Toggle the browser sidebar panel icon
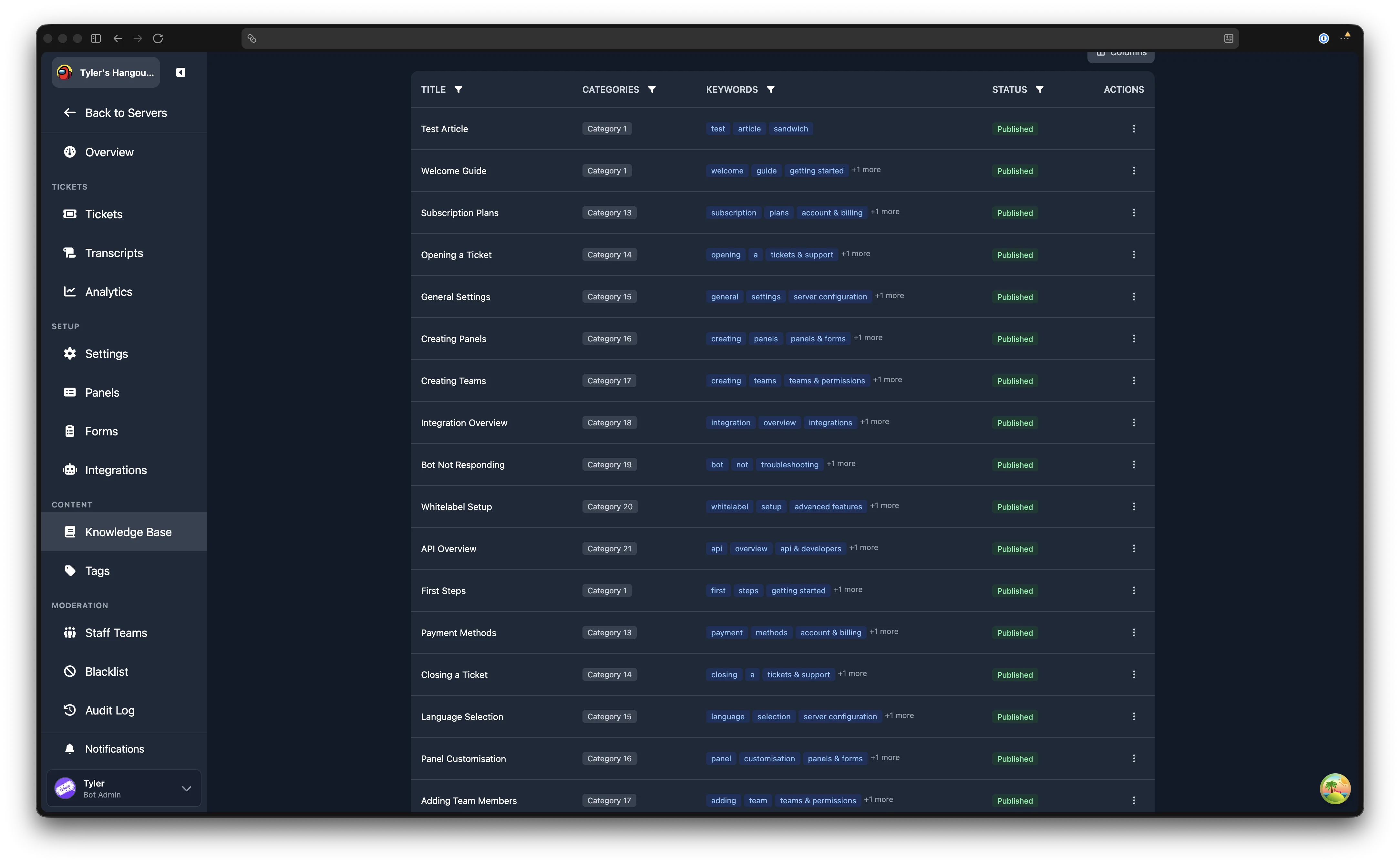The image size is (1400, 865). pyautogui.click(x=96, y=38)
